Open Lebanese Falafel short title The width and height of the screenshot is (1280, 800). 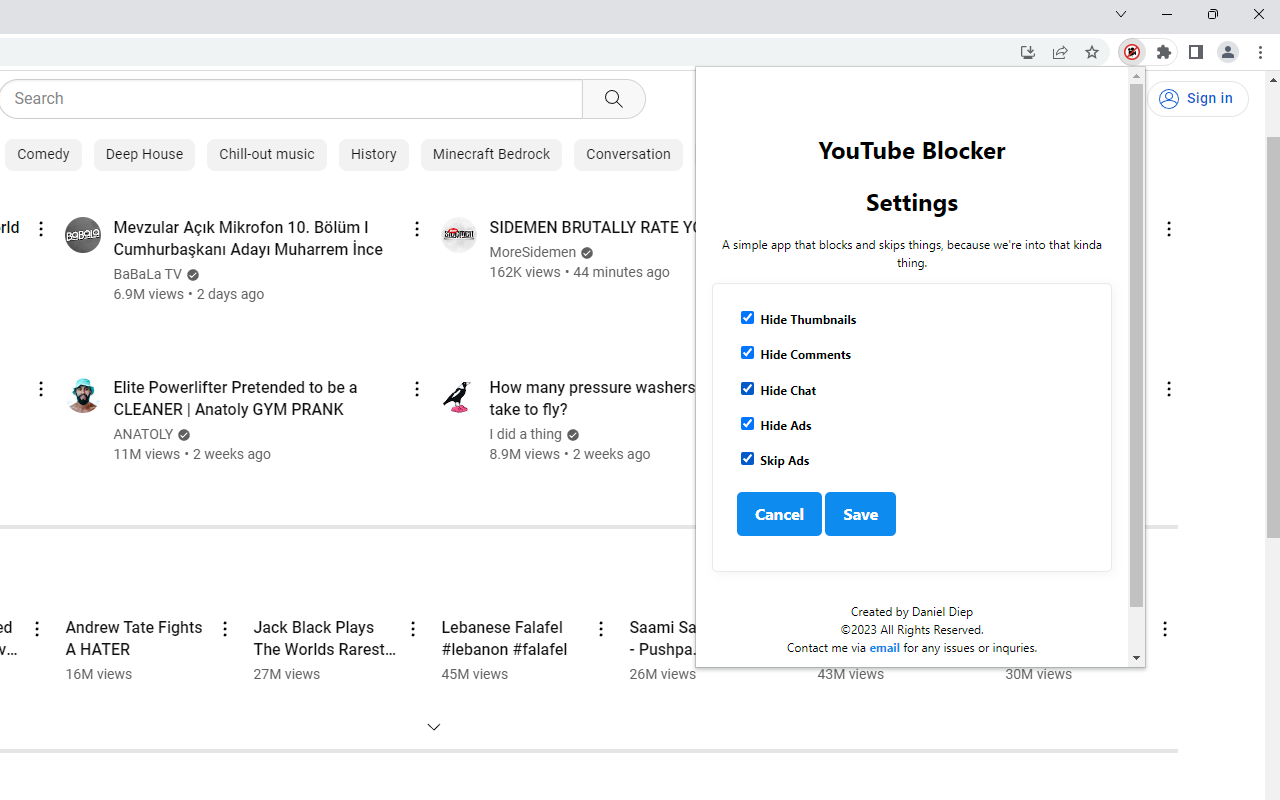pyautogui.click(x=504, y=638)
